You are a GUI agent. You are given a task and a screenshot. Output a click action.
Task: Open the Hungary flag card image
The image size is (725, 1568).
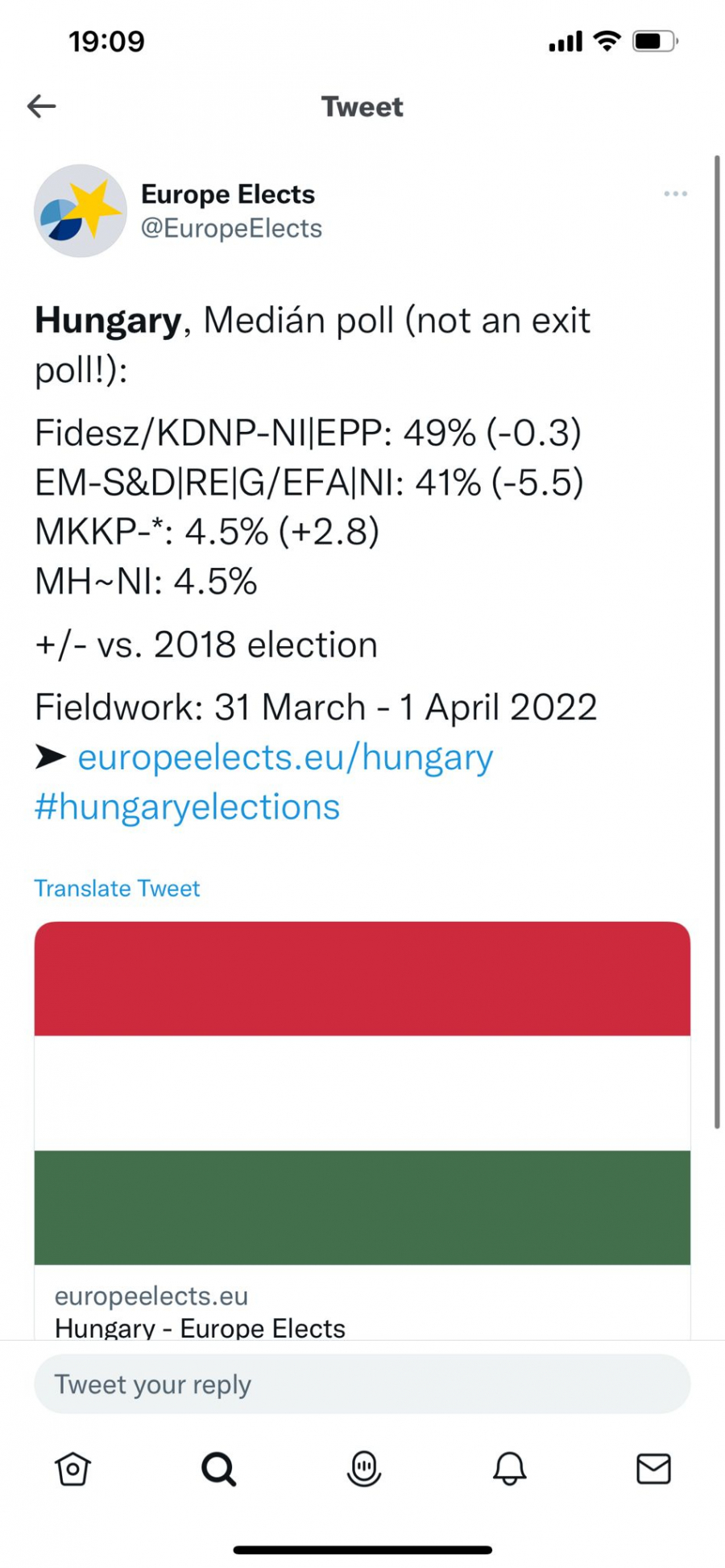362,1093
